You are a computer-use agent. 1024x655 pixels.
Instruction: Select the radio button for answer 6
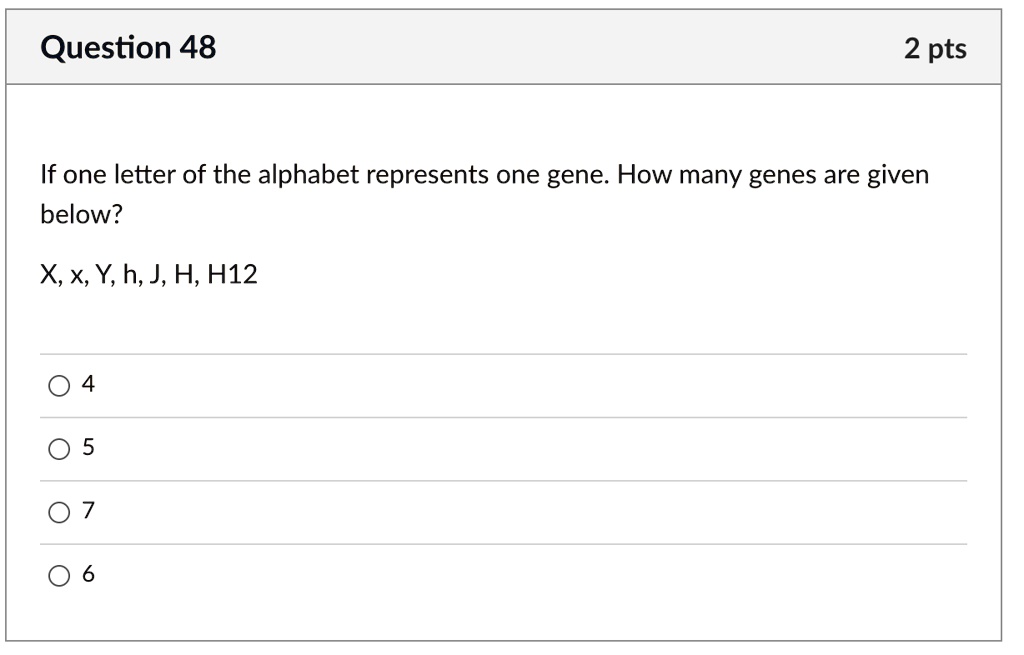60,575
